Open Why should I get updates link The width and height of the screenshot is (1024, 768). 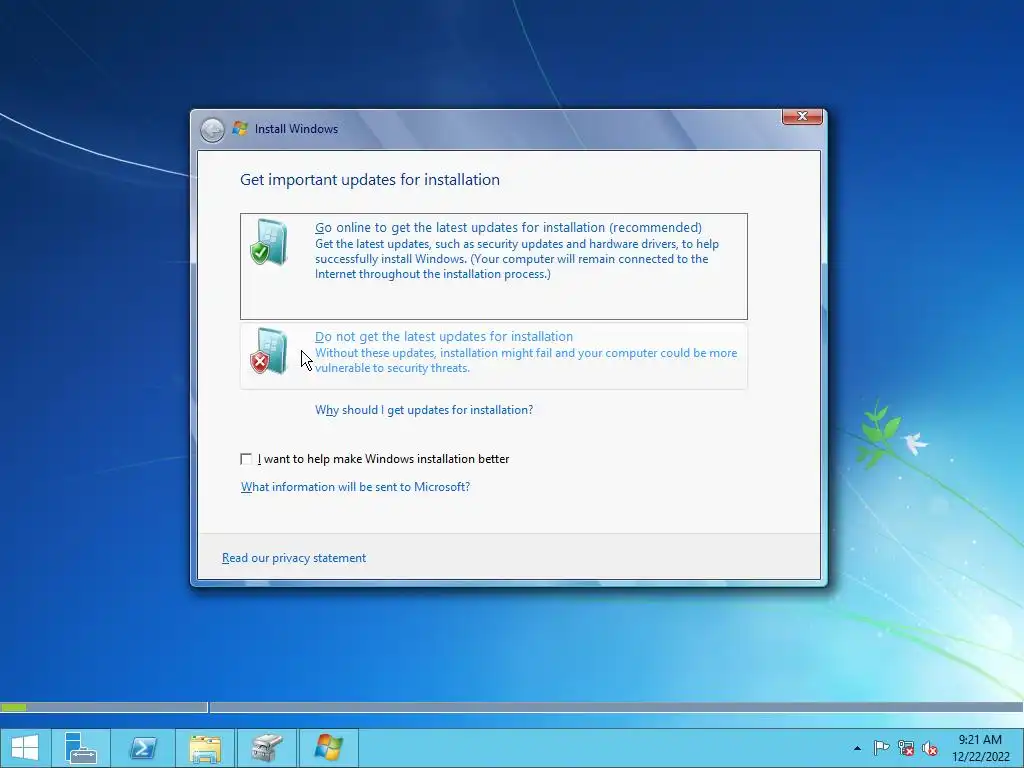(424, 410)
